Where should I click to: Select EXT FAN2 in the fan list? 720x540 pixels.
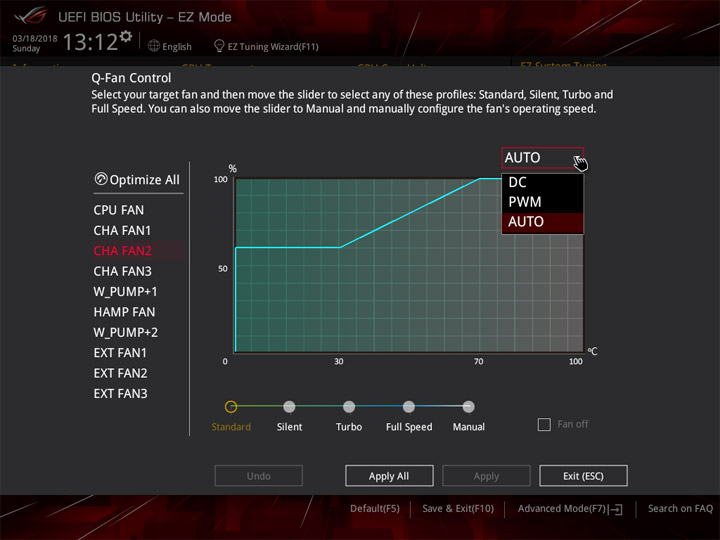[x=120, y=373]
